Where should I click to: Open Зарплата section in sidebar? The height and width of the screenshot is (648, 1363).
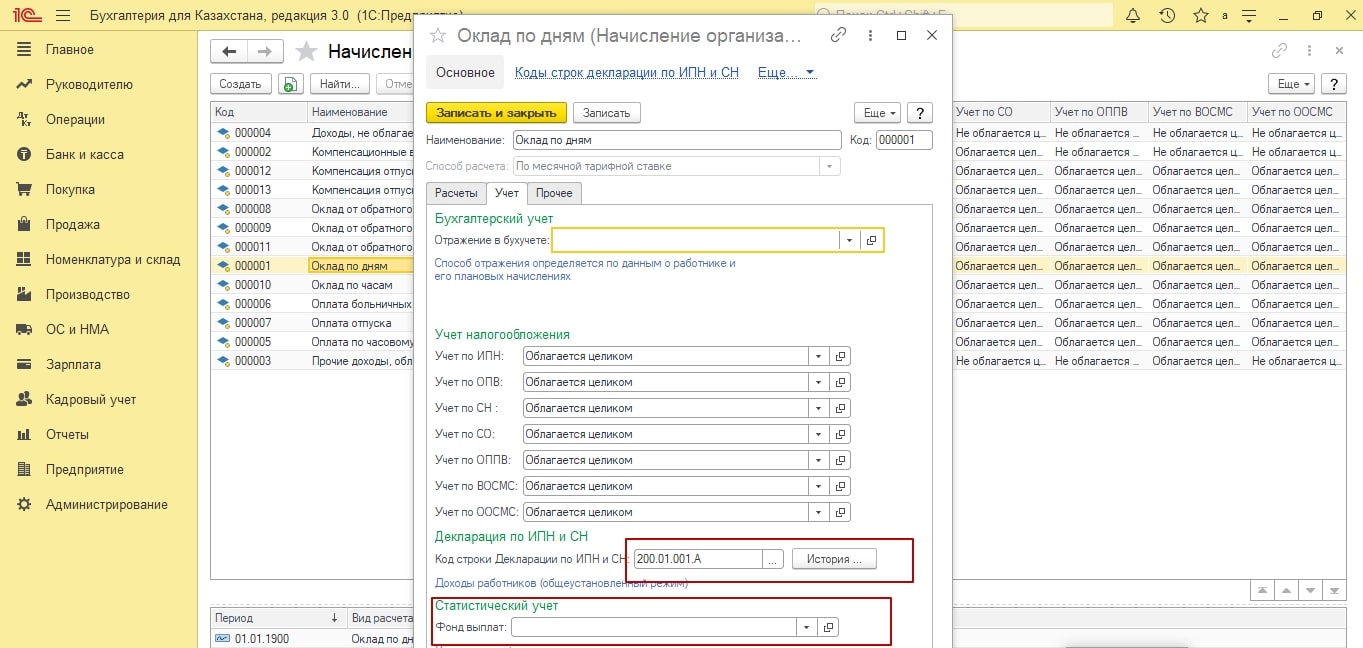click(73, 365)
